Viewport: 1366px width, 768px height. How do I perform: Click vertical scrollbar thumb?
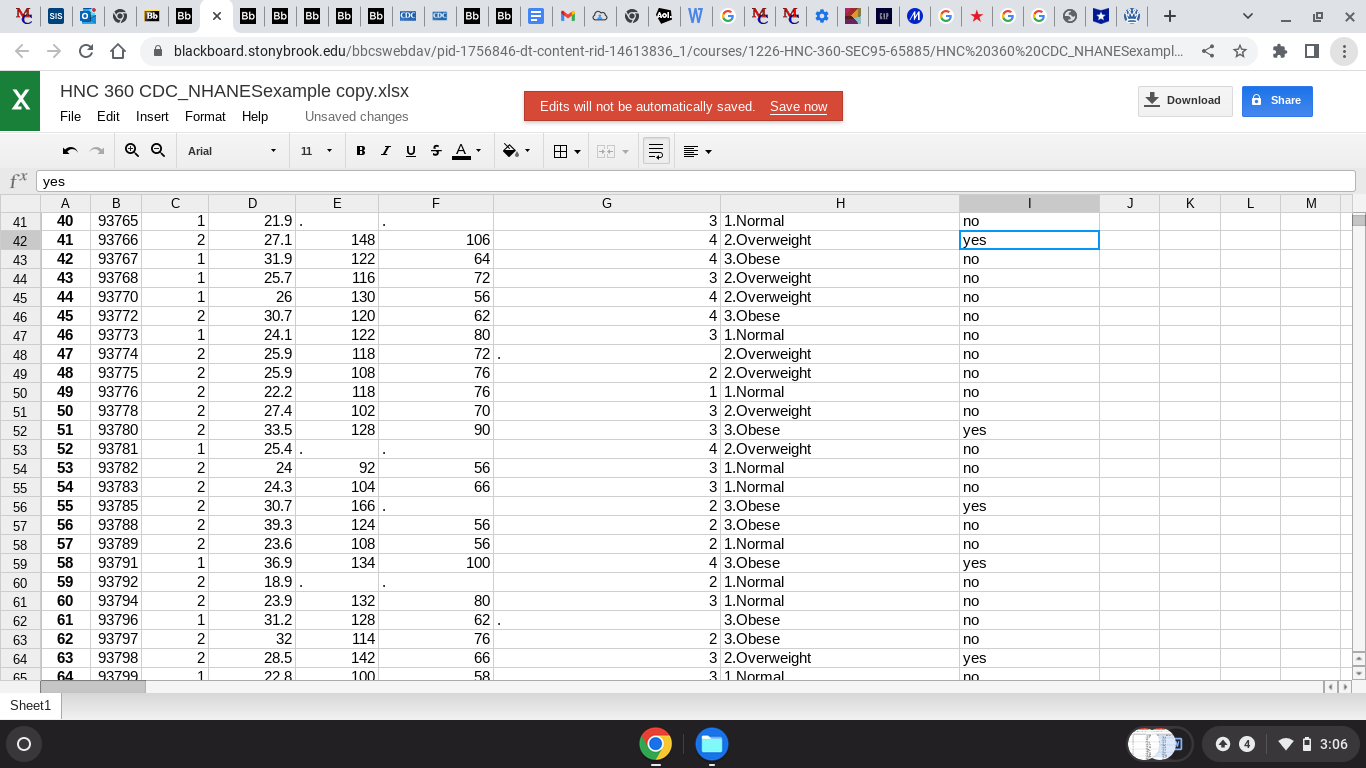click(1358, 219)
